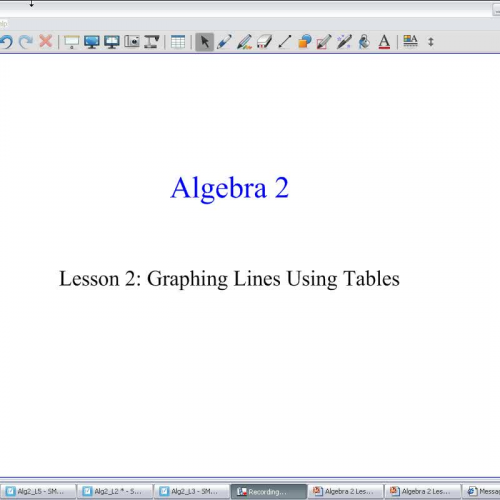Screen dimensions: 500x500
Task: Select the Text tool with red underline
Action: tap(384, 42)
